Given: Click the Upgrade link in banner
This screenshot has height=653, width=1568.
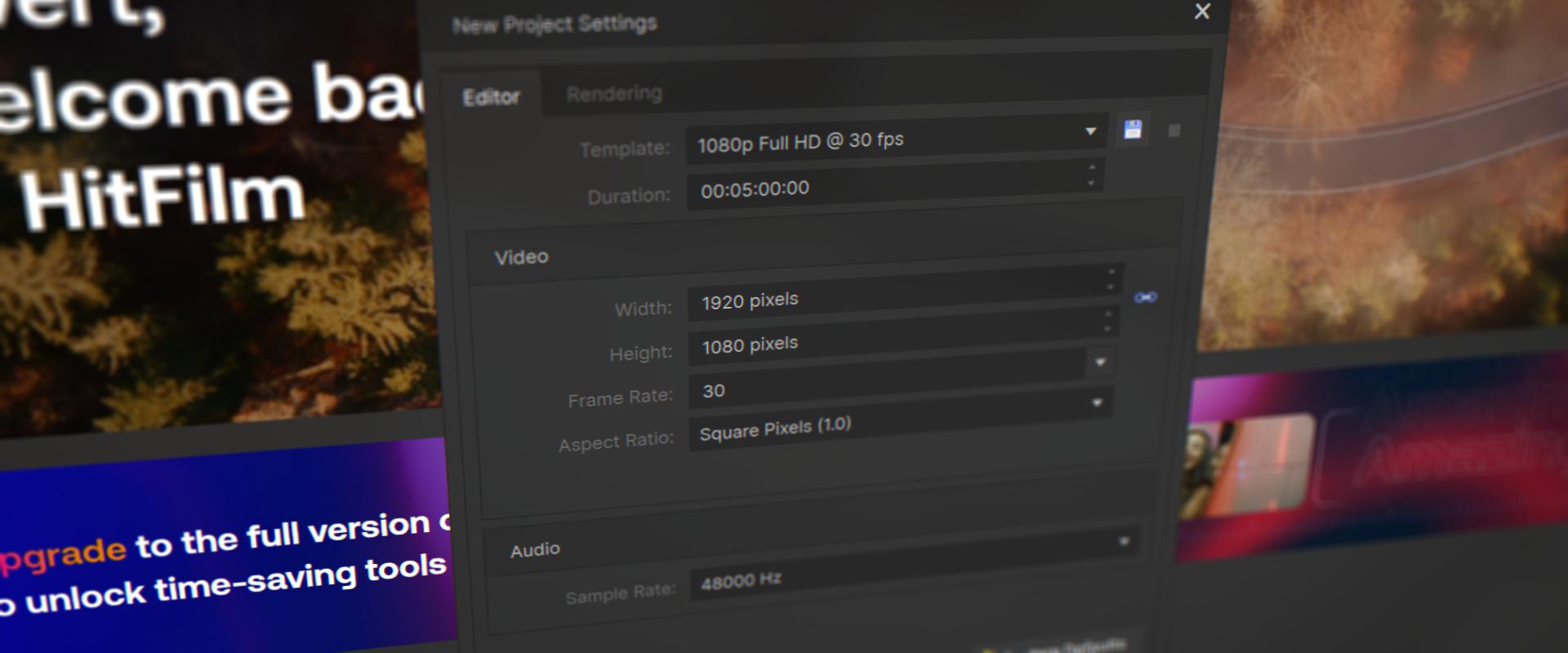Looking at the screenshot, I should coord(63,556).
